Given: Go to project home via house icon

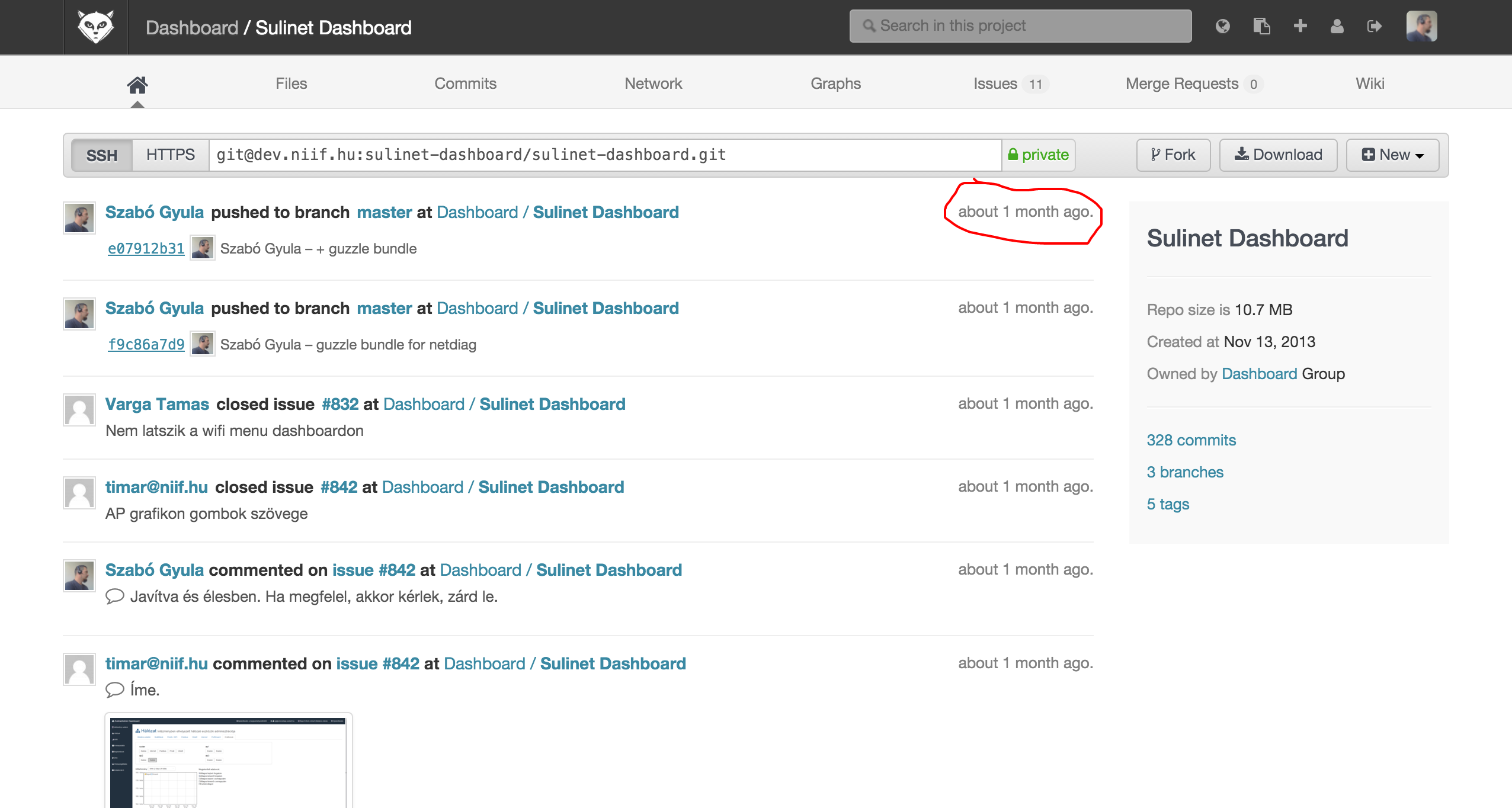Looking at the screenshot, I should pos(137,85).
